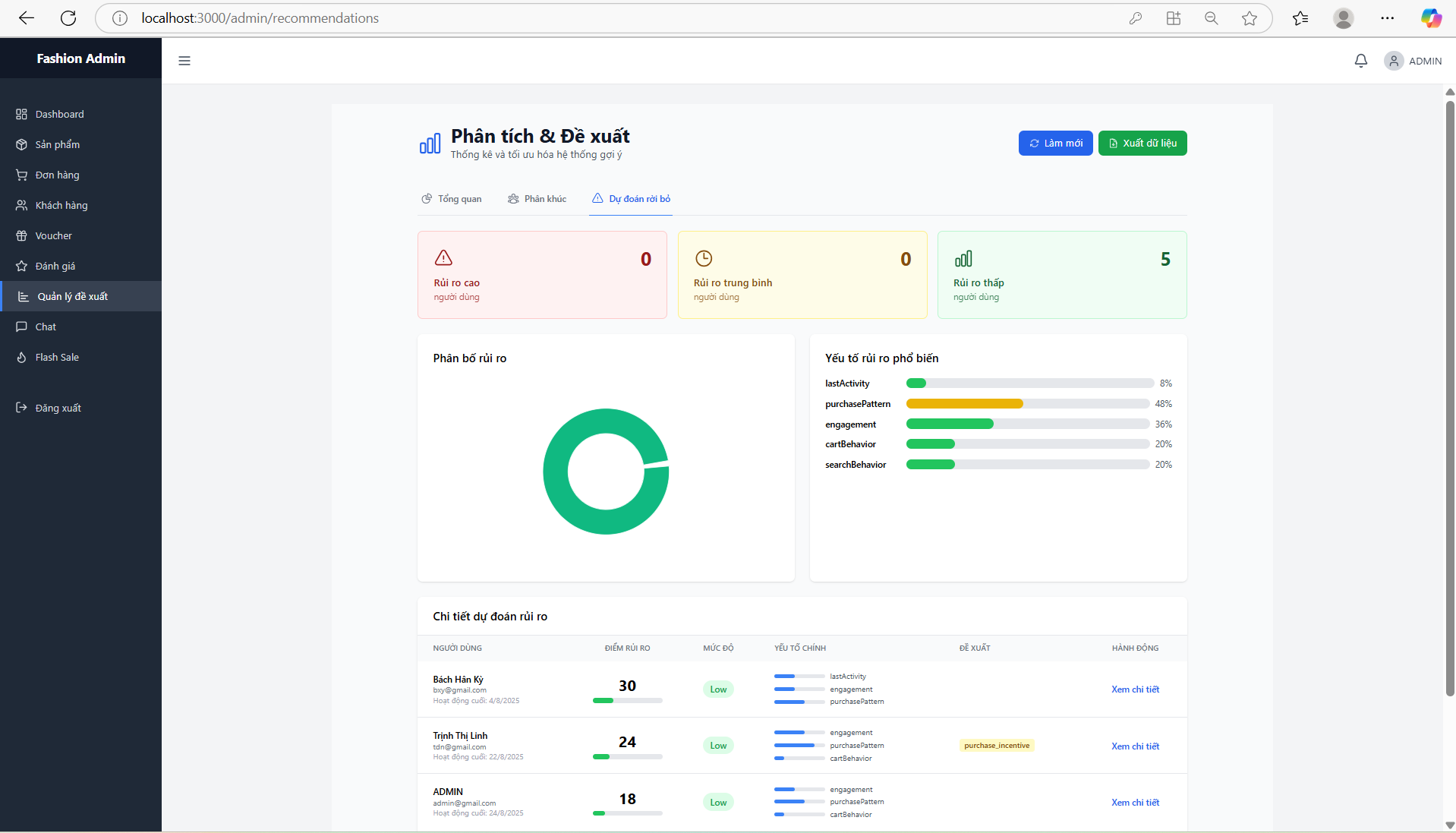Click the ĐIỂM RỦI RO column header
Image resolution: width=1456 pixels, height=833 pixels.
(627, 648)
